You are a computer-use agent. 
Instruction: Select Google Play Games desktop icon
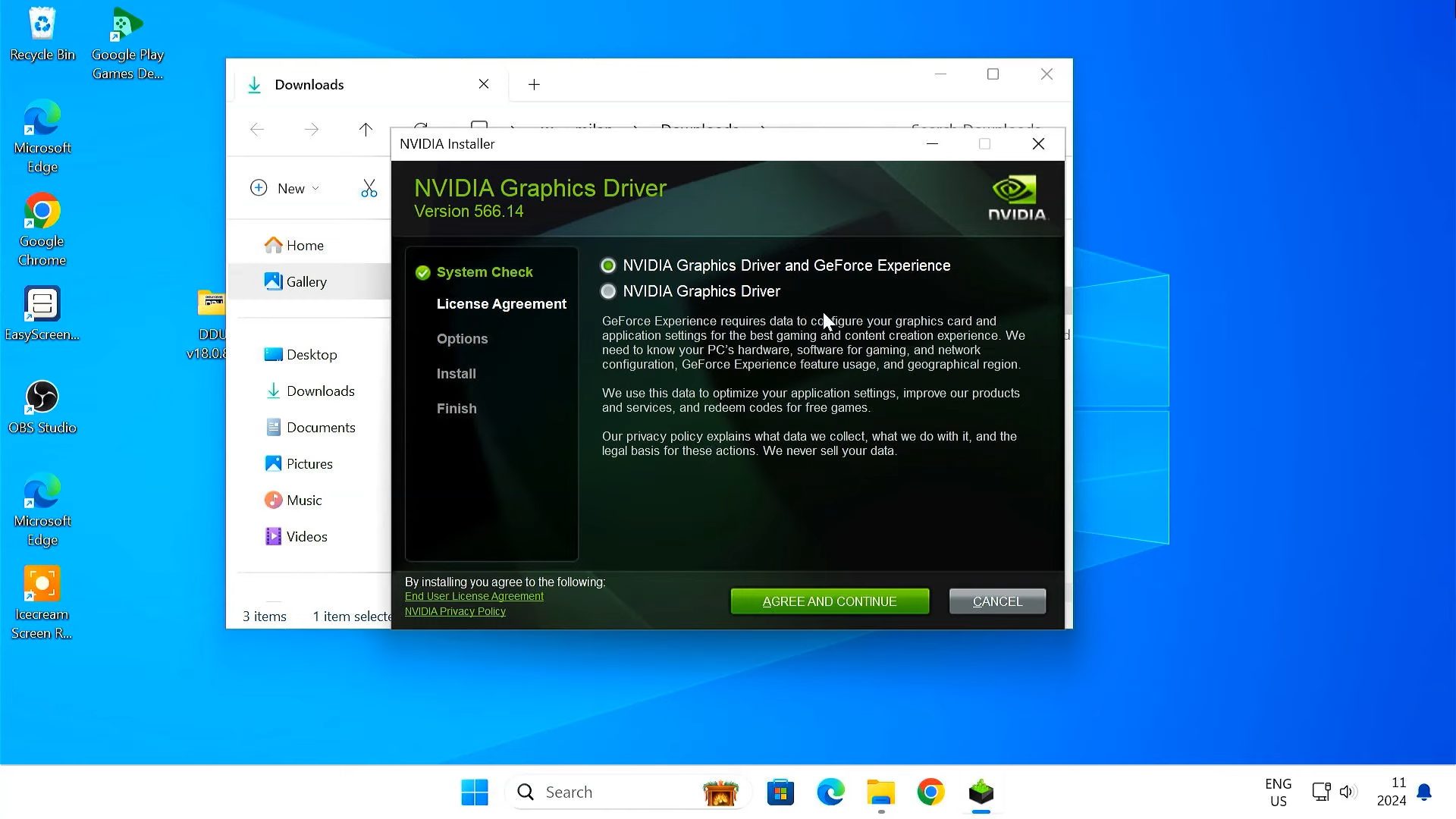pos(127,44)
